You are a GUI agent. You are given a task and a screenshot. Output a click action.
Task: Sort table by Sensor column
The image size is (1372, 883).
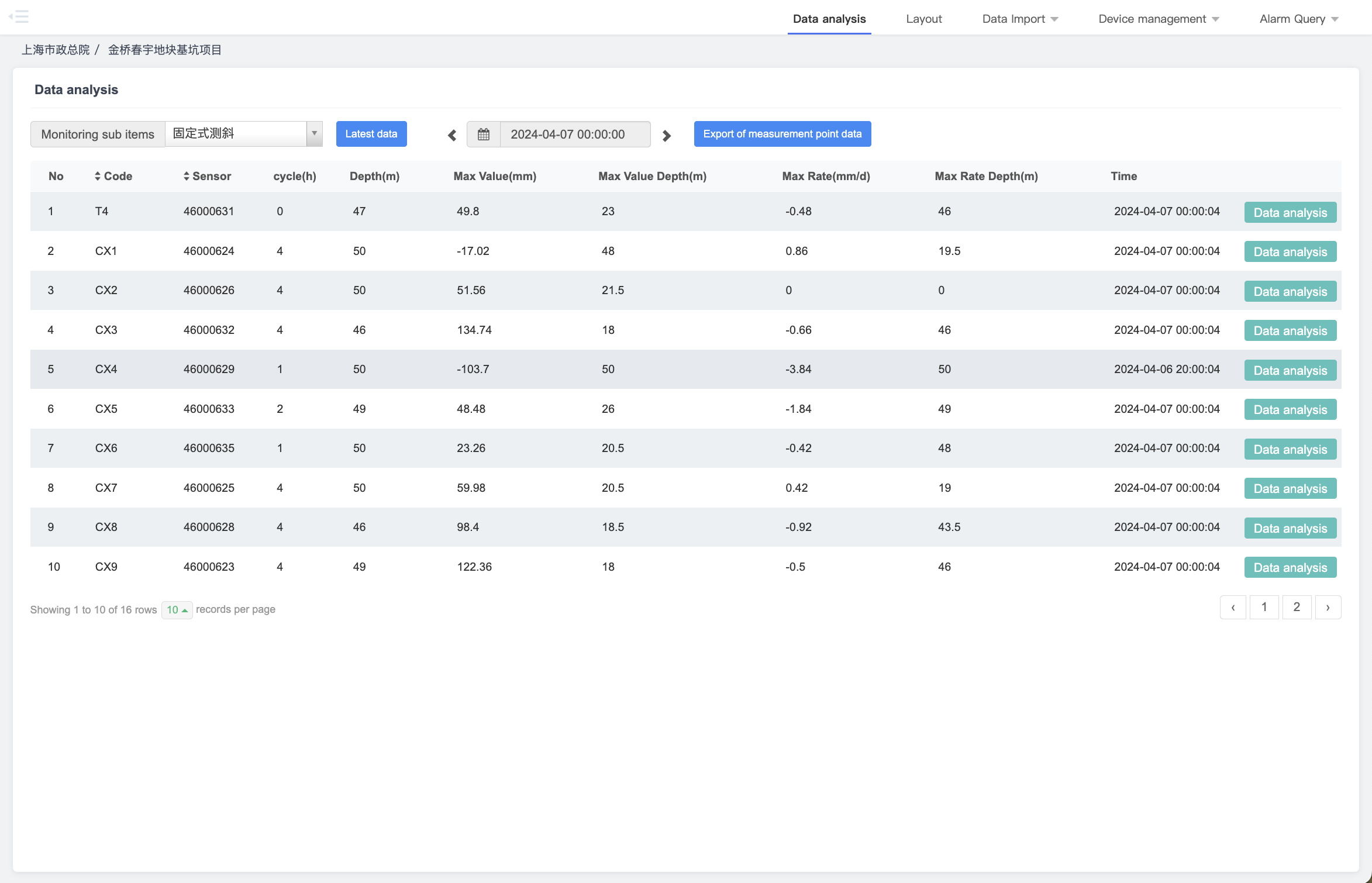pyautogui.click(x=207, y=176)
